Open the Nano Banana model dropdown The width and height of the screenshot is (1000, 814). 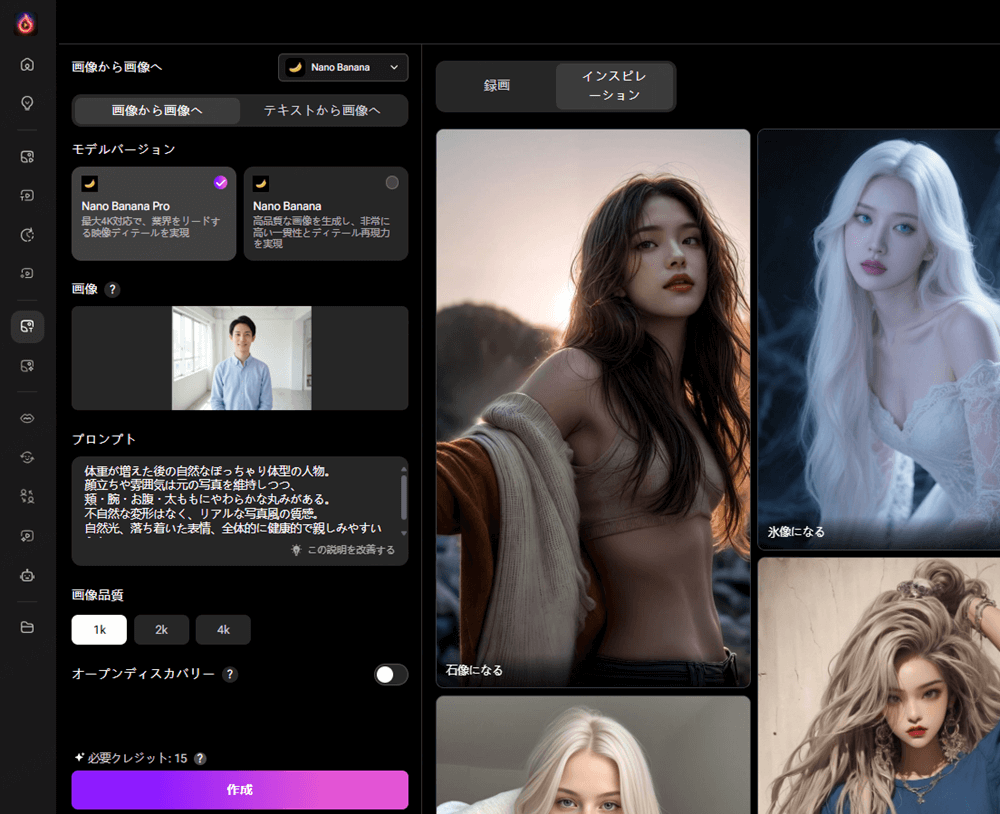pos(342,67)
